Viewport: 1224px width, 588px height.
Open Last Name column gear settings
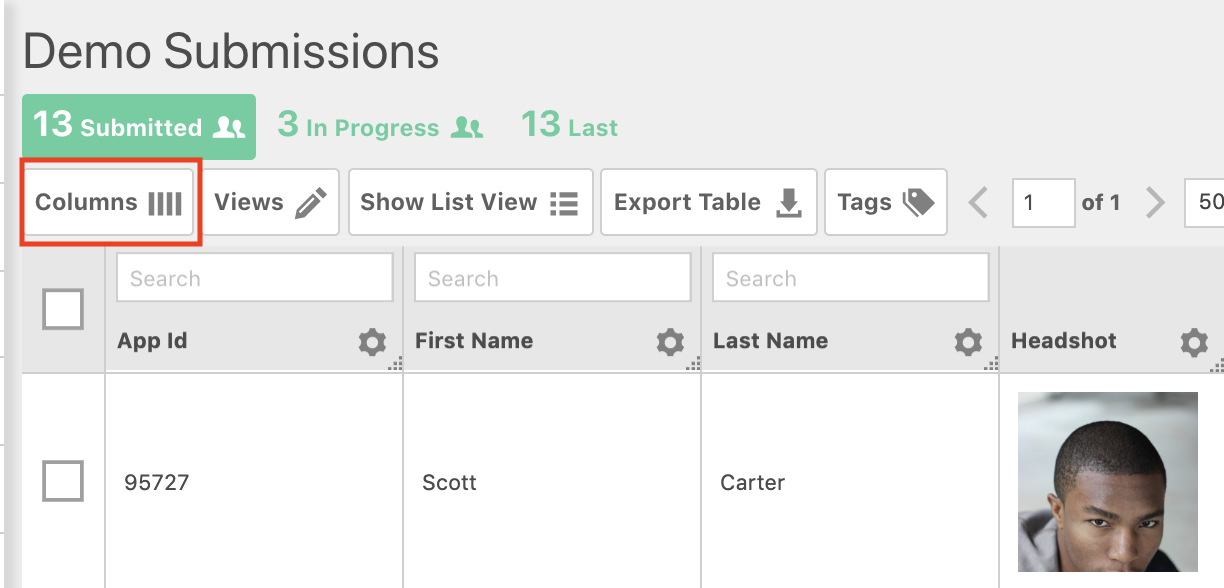click(968, 343)
